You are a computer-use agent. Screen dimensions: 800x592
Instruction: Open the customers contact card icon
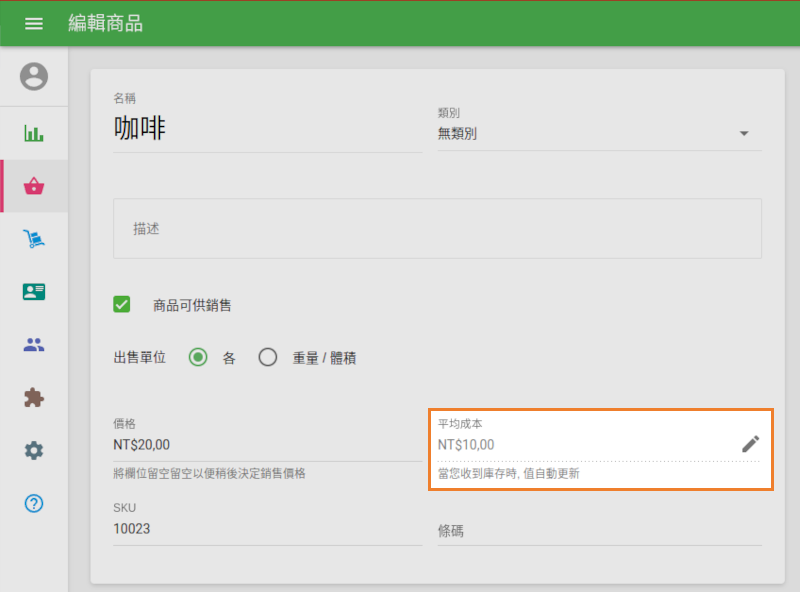(x=33, y=291)
